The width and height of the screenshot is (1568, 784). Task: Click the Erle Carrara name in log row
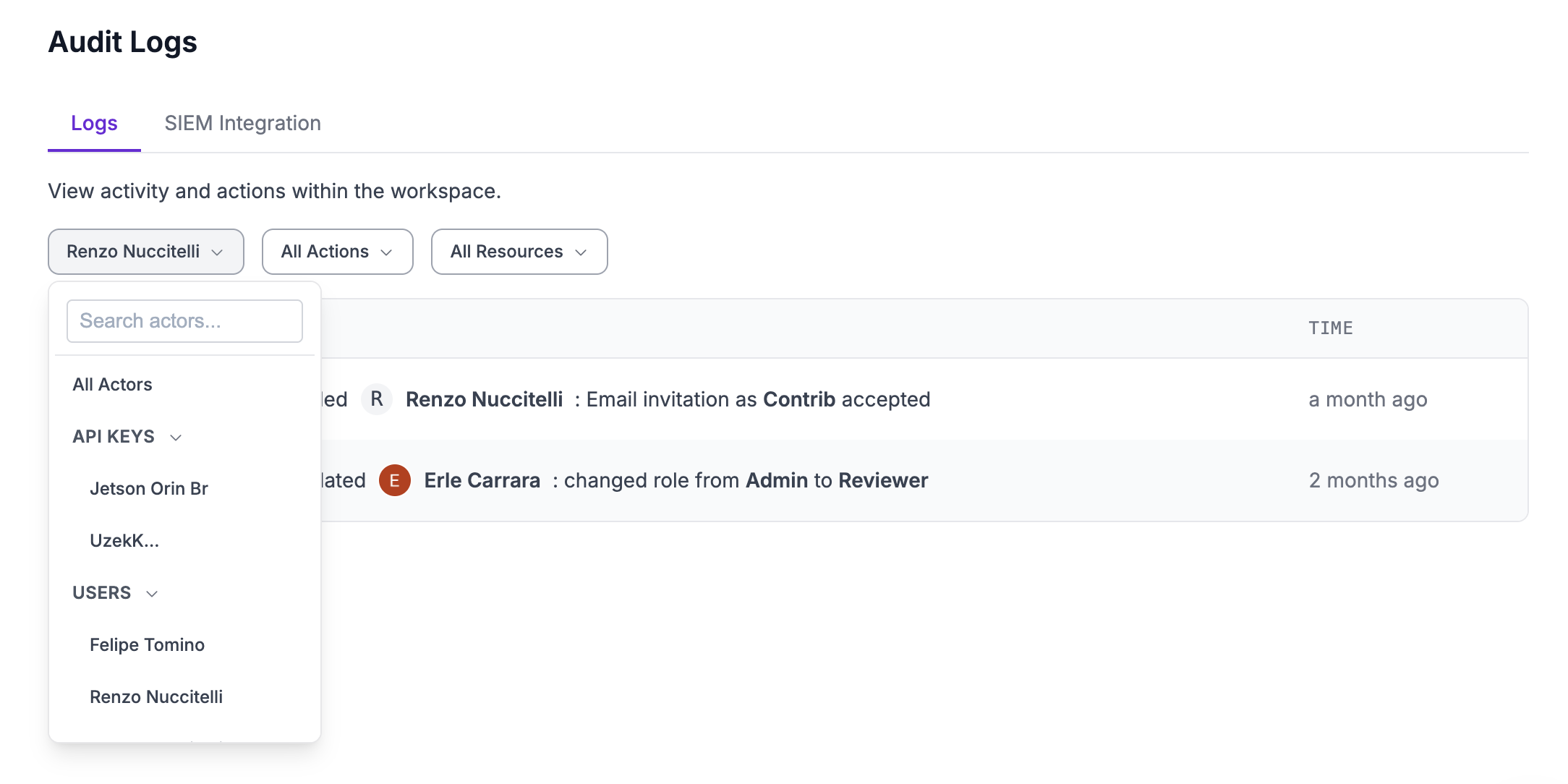pyautogui.click(x=482, y=480)
